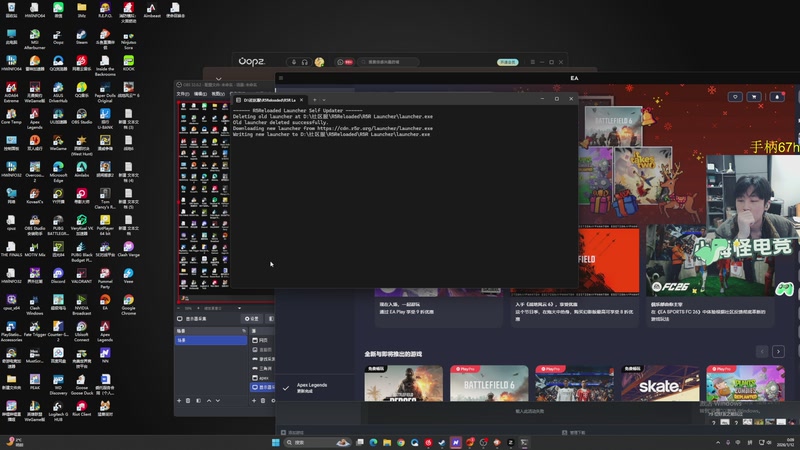Image resolution: width=800 pixels, height=450 pixels.
Task: Open the 编辑 menu in OBS
Action: 201,94
